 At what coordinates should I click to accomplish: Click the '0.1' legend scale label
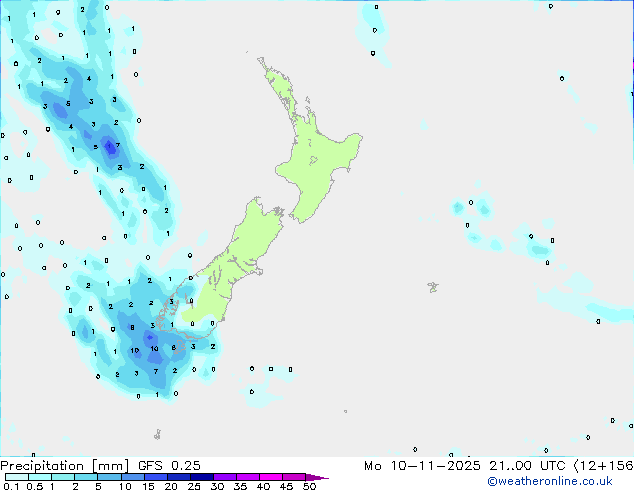pos(11,486)
